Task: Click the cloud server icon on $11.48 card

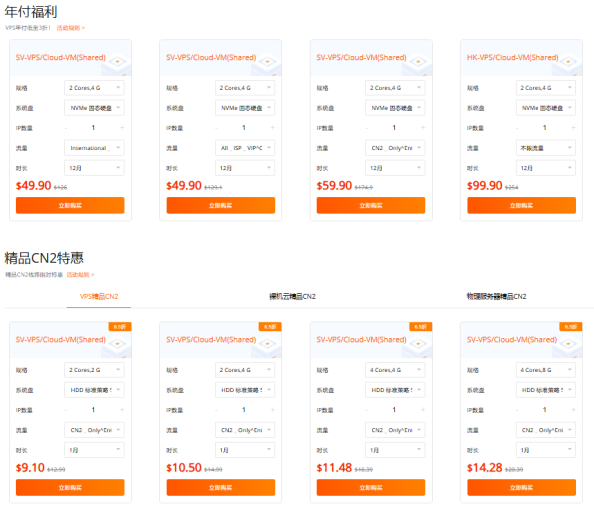Action: click(x=417, y=345)
